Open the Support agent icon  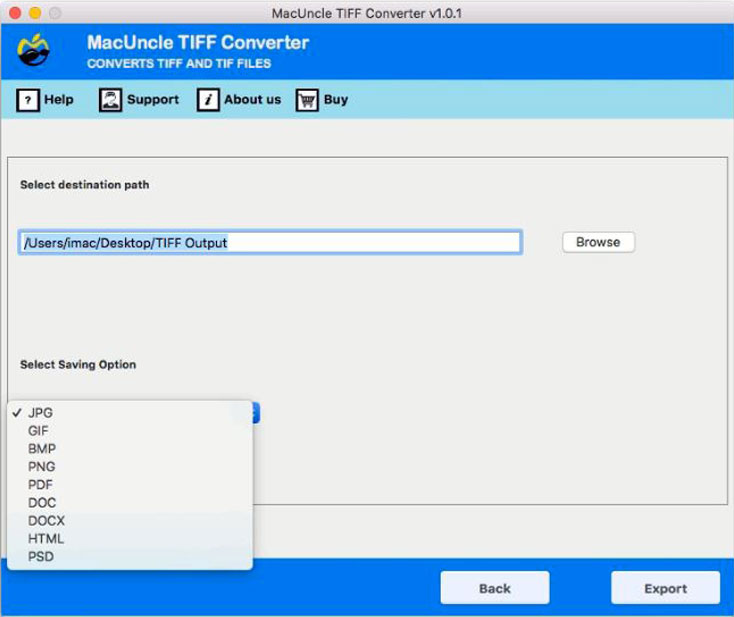[110, 100]
